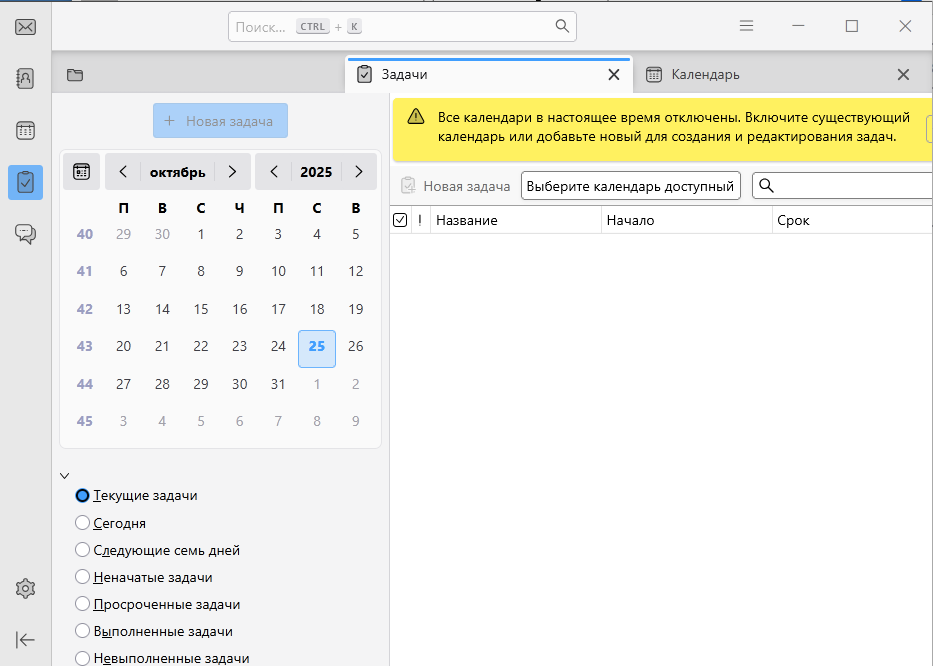Open the hamburger application menu
This screenshot has height=666, width=933.
(746, 27)
